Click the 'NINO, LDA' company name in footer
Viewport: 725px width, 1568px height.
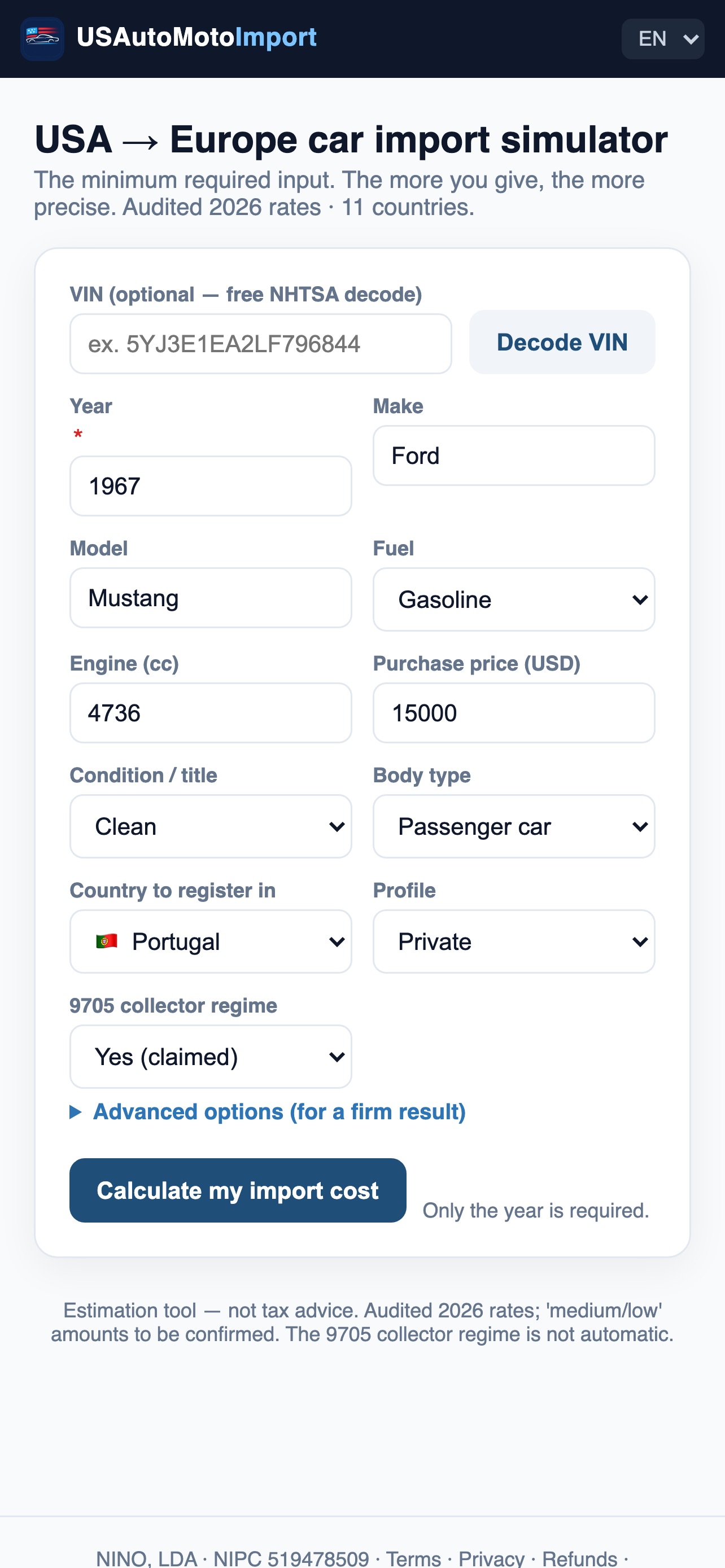[147, 1559]
